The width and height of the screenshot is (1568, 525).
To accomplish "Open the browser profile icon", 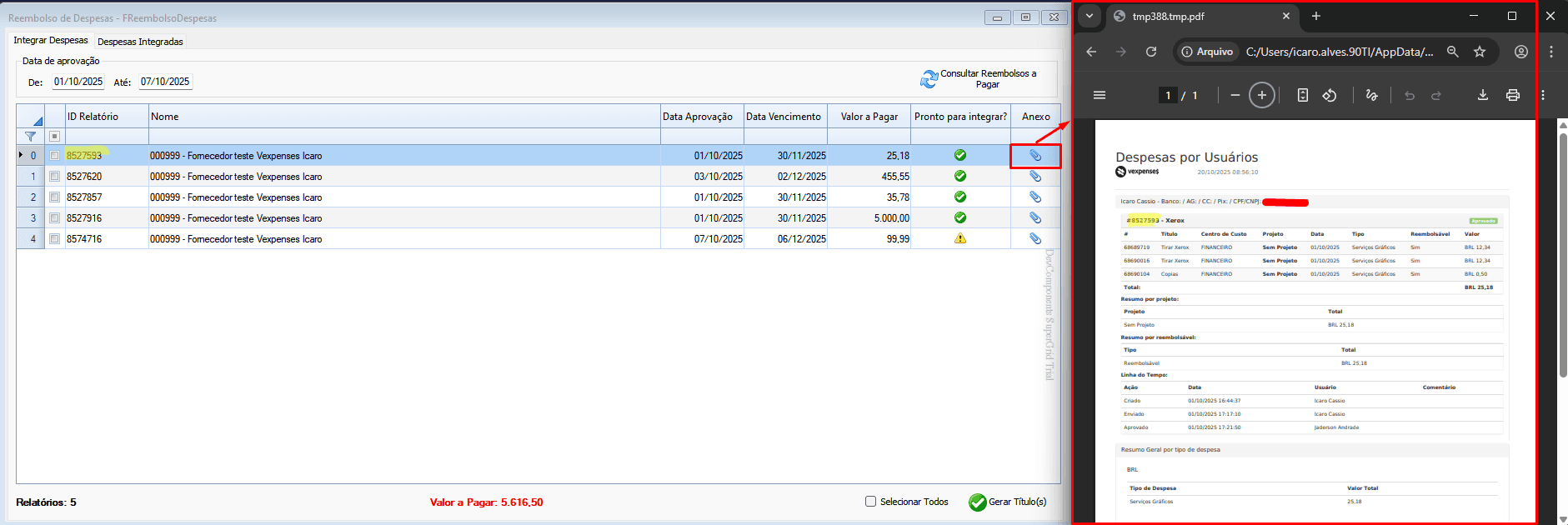I will click(1521, 52).
